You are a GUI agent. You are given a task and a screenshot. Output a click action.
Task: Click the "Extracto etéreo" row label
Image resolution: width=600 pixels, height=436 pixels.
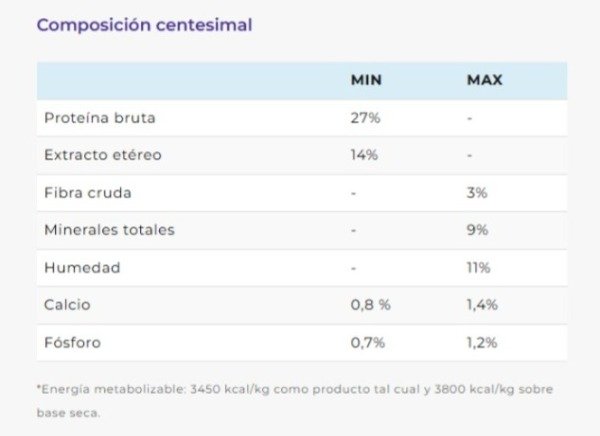(x=102, y=155)
